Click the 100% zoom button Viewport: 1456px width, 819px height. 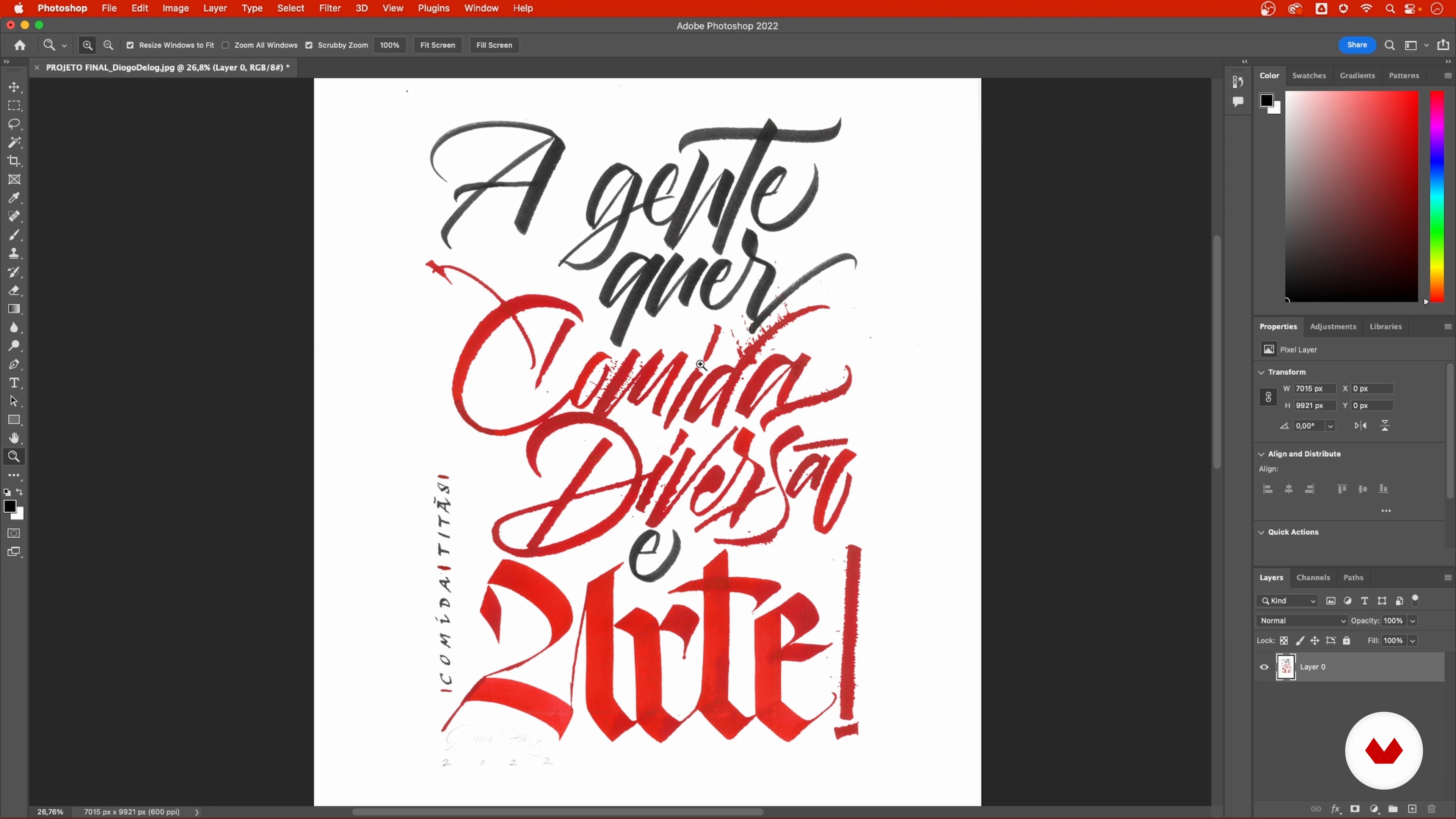click(x=389, y=45)
